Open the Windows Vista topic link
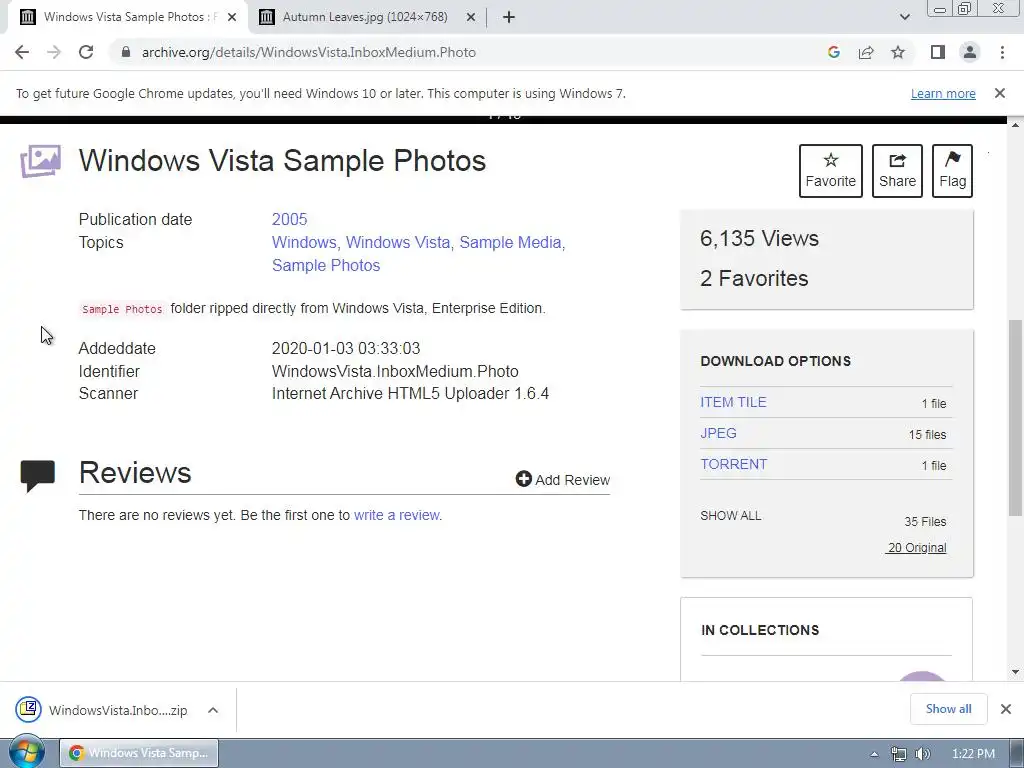 click(398, 242)
